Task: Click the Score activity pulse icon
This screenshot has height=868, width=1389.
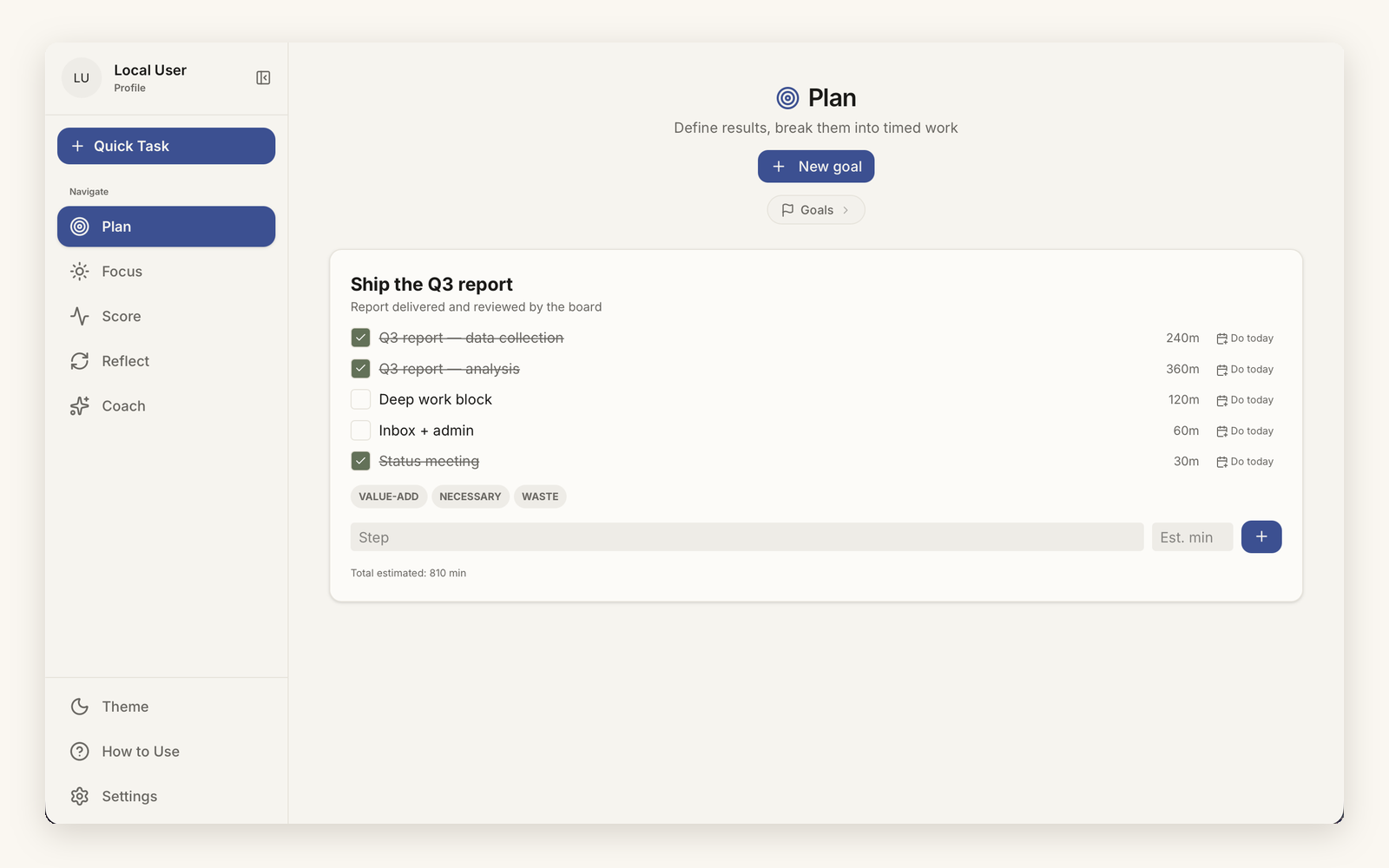Action: [80, 316]
